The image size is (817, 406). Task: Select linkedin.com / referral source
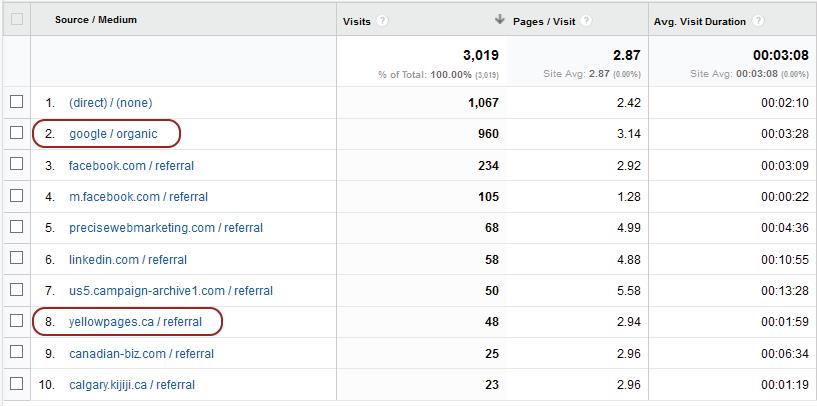tap(127, 260)
